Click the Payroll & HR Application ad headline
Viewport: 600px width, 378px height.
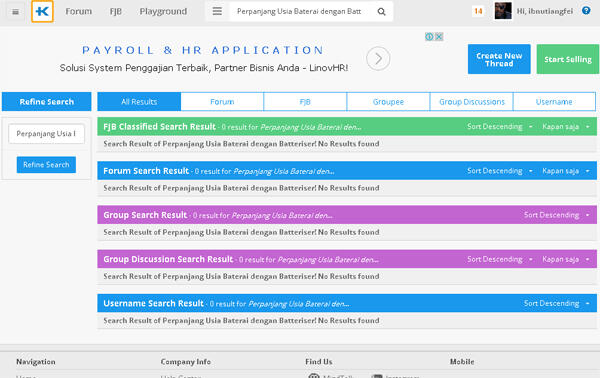pos(203,50)
